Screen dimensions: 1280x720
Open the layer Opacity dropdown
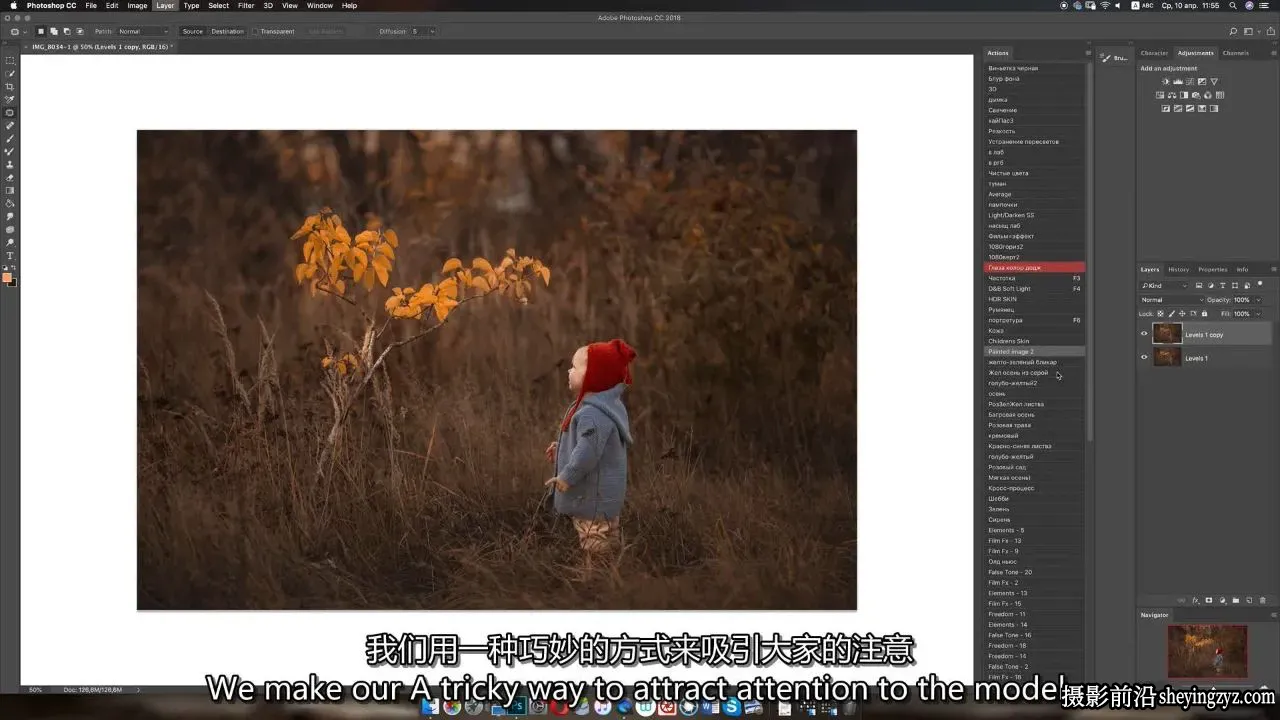[1257, 300]
